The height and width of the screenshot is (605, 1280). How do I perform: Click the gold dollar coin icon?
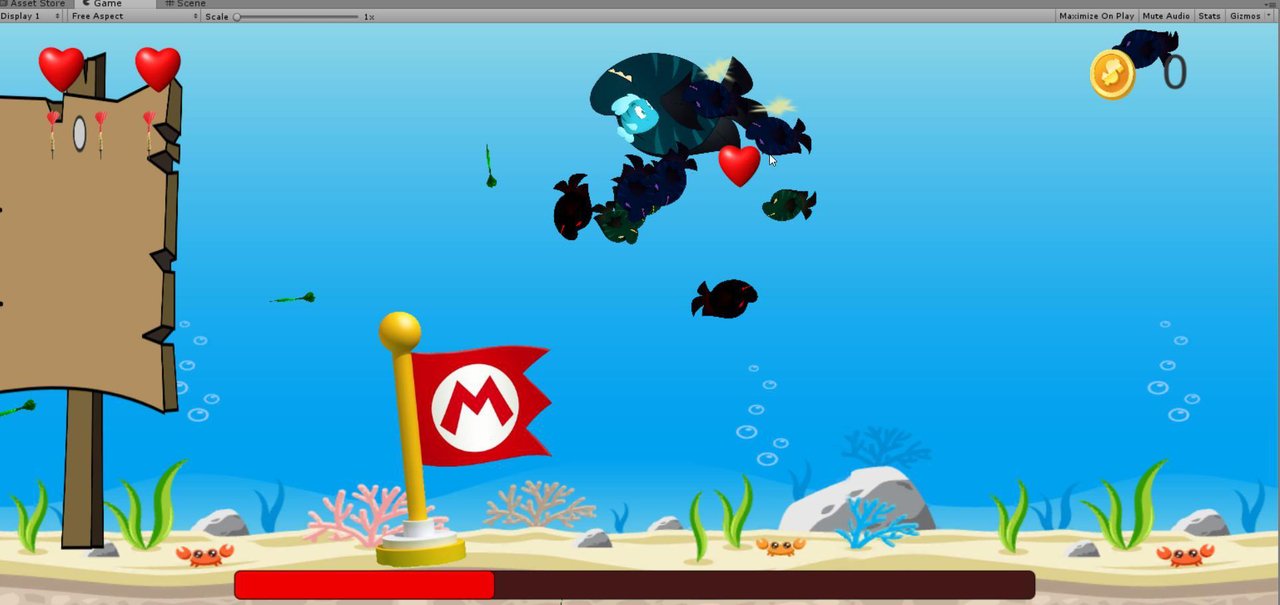click(1112, 75)
